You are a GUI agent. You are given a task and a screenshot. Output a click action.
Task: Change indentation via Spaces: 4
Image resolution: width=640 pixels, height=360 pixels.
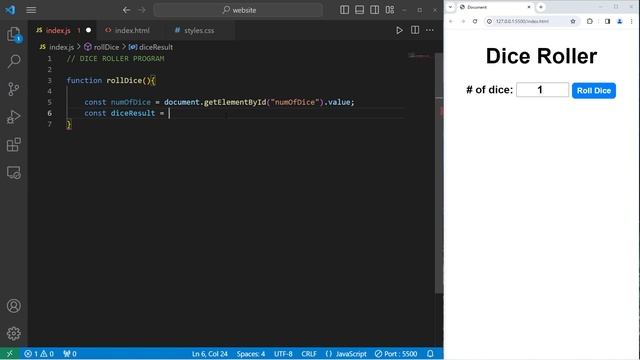tap(251, 354)
